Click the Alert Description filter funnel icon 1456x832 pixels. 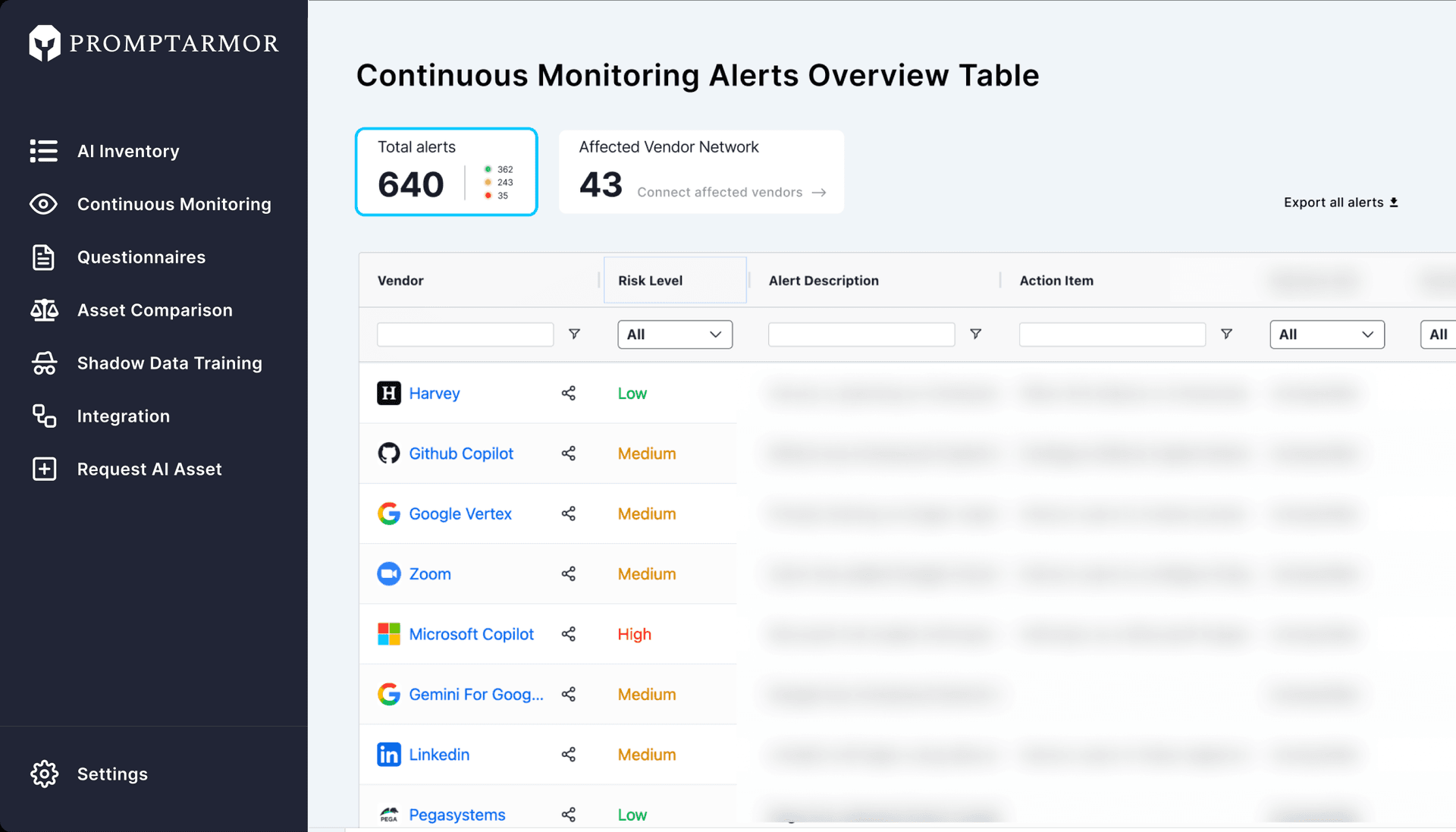coord(976,334)
